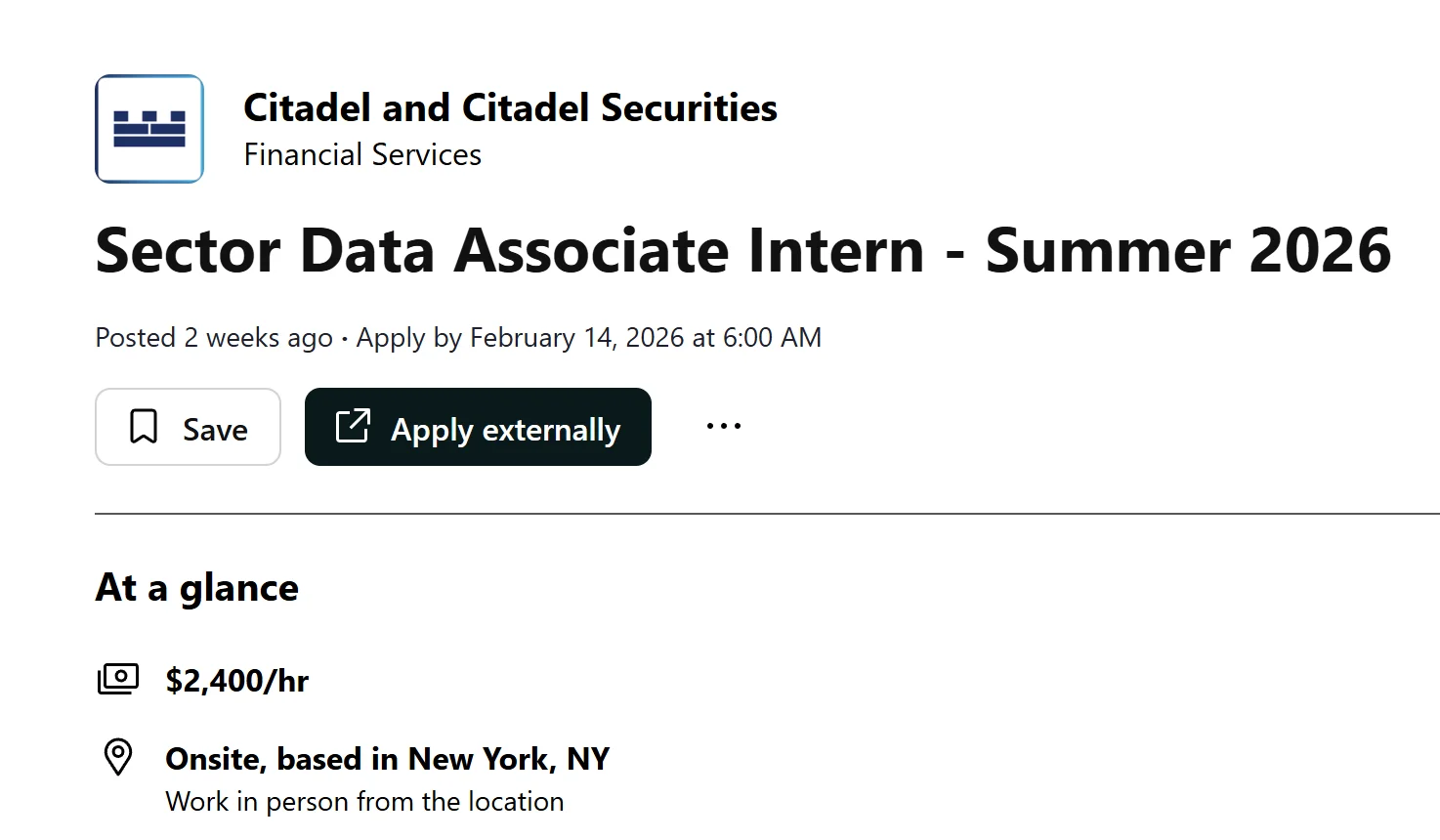1440x840 pixels.
Task: Click the bookmark icon in Save
Action: (144, 427)
